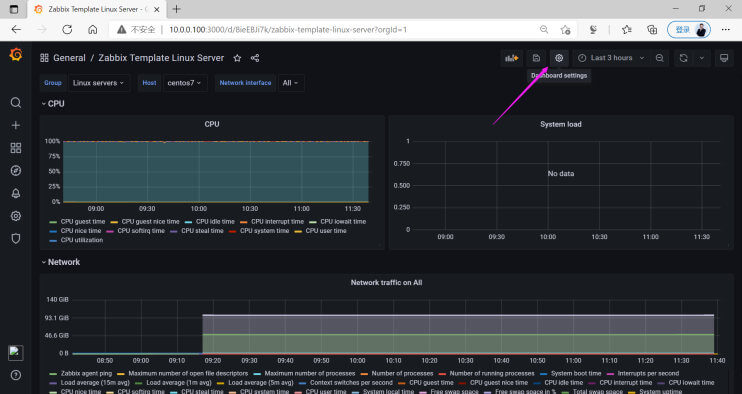This screenshot has height=394, width=742.
Task: Focus the browser address bar URL
Action: coord(288,29)
